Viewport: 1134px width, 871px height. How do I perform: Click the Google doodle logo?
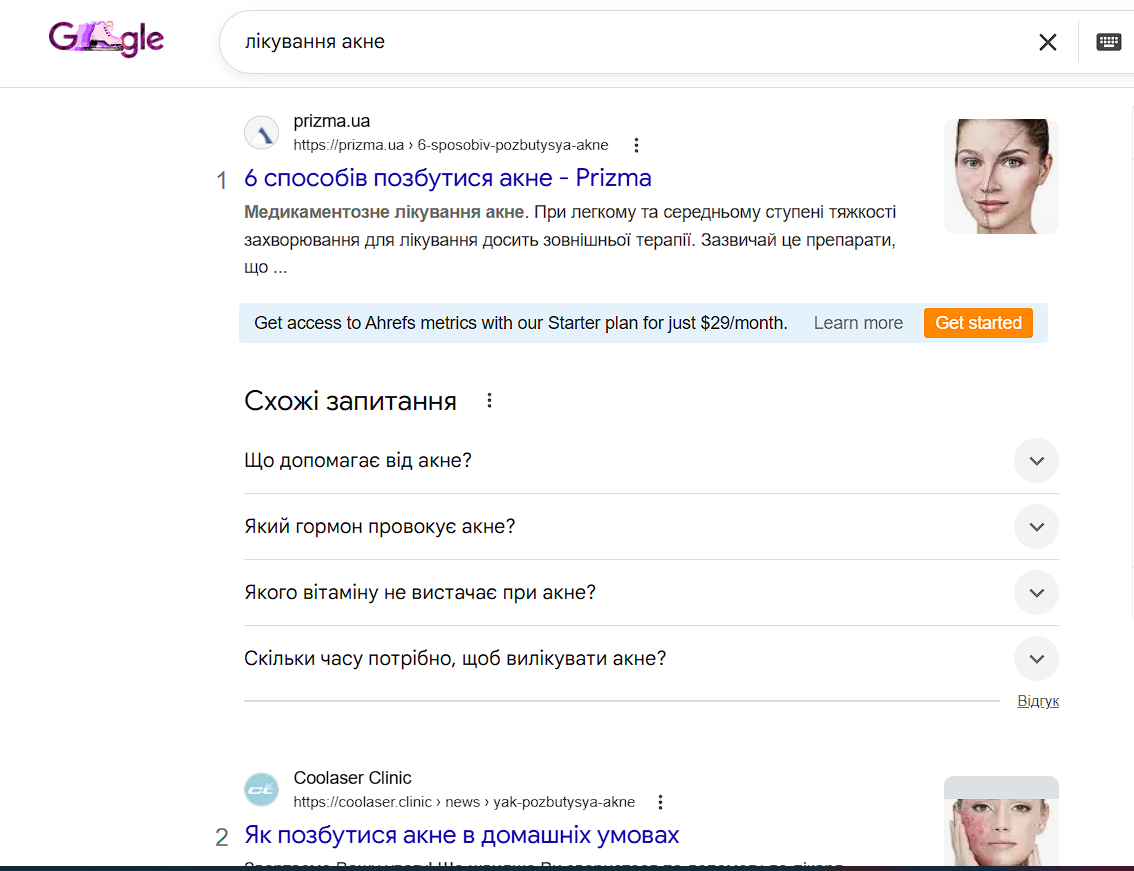[x=106, y=38]
